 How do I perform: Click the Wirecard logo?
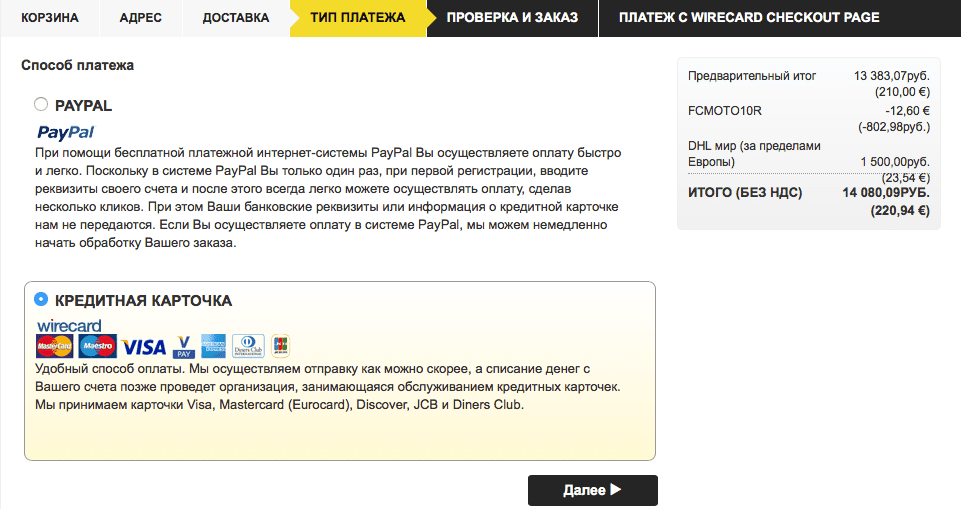point(69,326)
